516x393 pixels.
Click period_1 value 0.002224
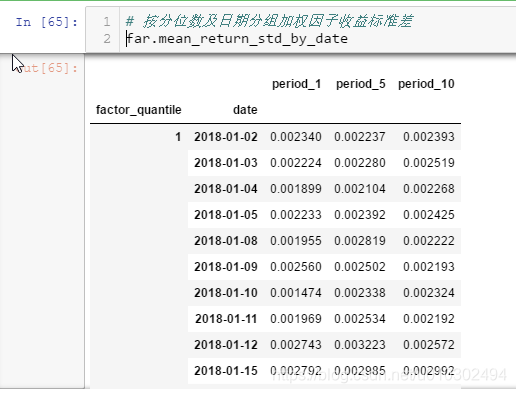[296, 163]
